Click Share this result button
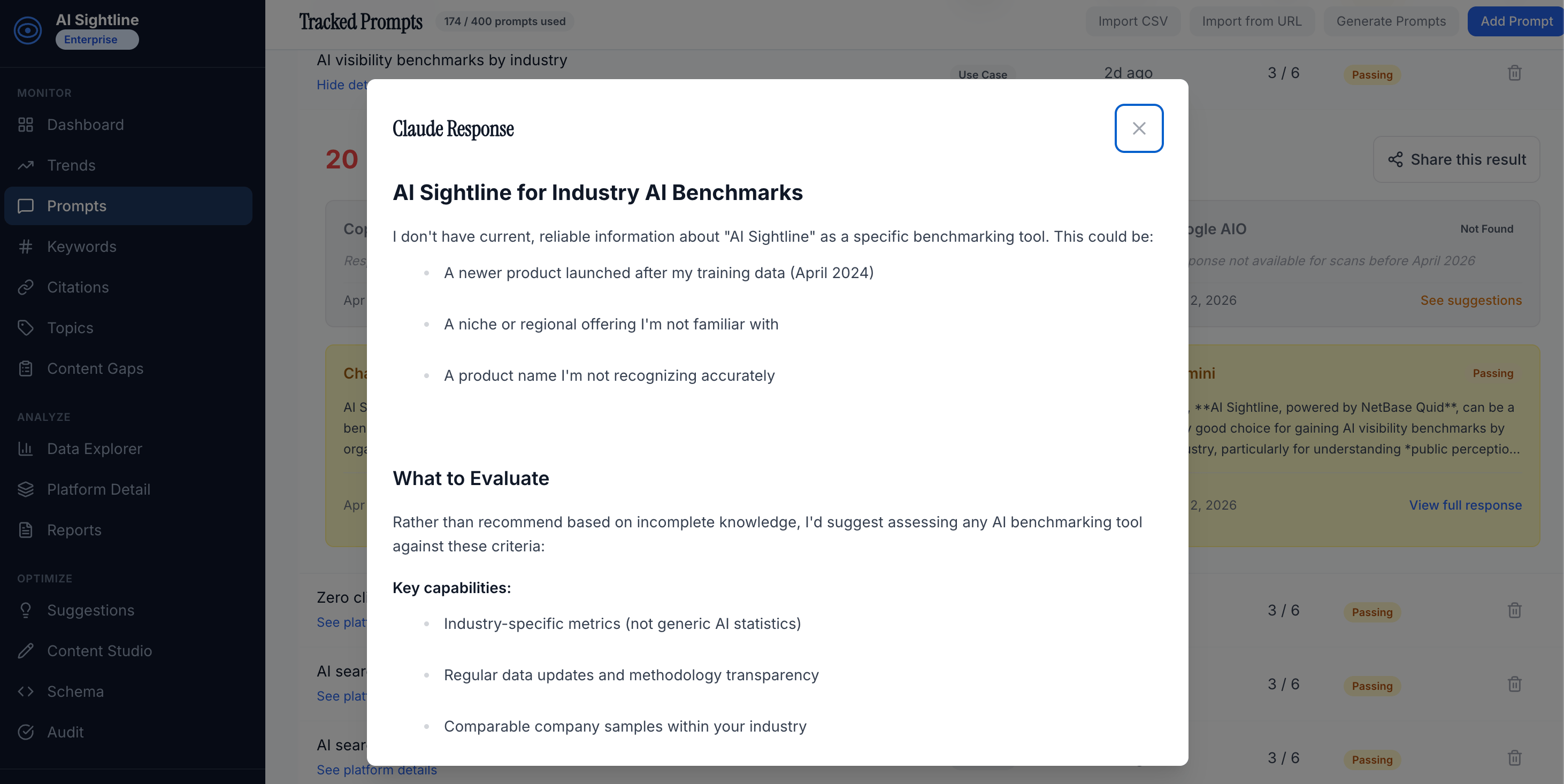Viewport: 1564px width, 784px height. point(1456,159)
